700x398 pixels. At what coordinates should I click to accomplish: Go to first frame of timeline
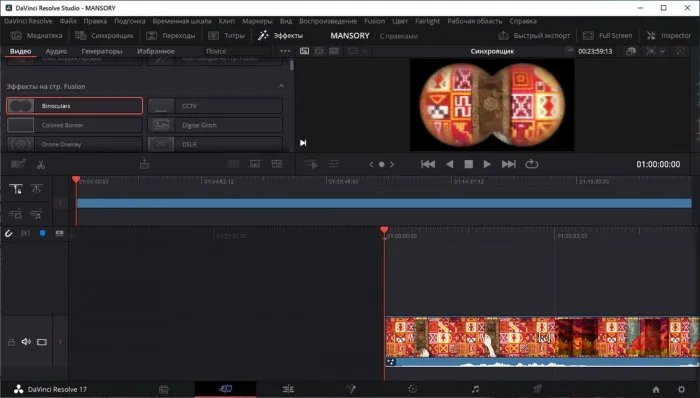pyautogui.click(x=428, y=164)
